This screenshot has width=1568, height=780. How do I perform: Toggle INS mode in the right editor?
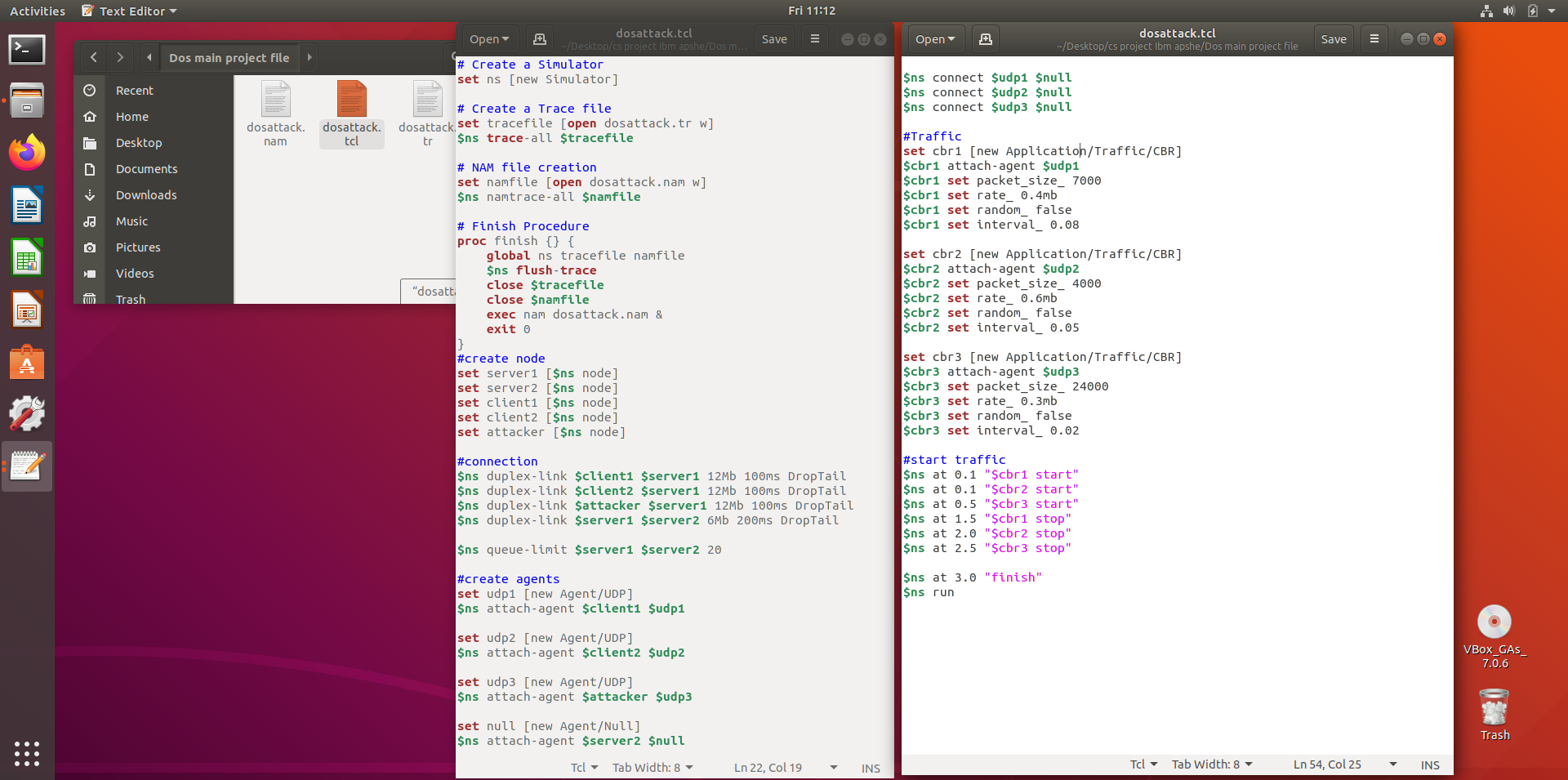(1430, 764)
